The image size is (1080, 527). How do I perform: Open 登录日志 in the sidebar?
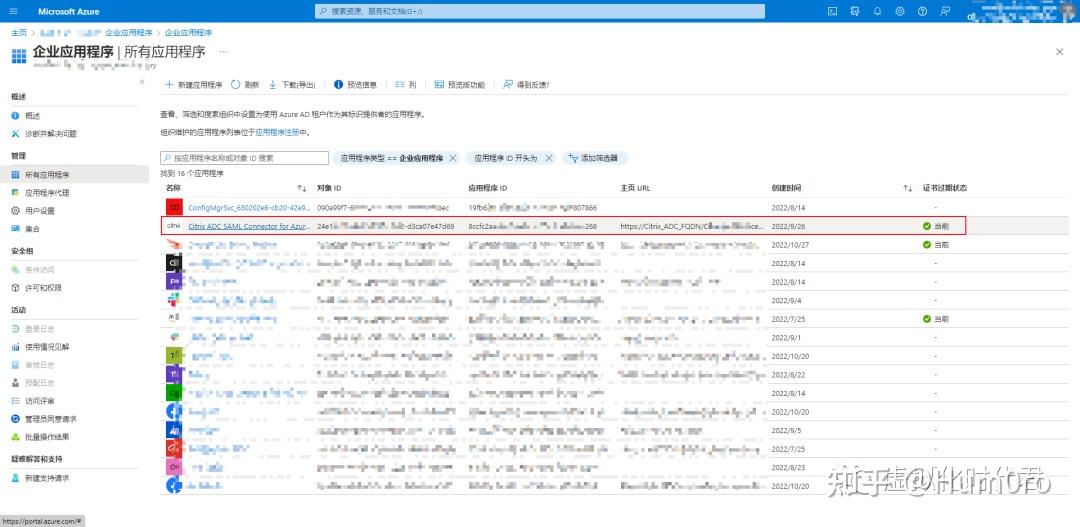[x=33, y=329]
